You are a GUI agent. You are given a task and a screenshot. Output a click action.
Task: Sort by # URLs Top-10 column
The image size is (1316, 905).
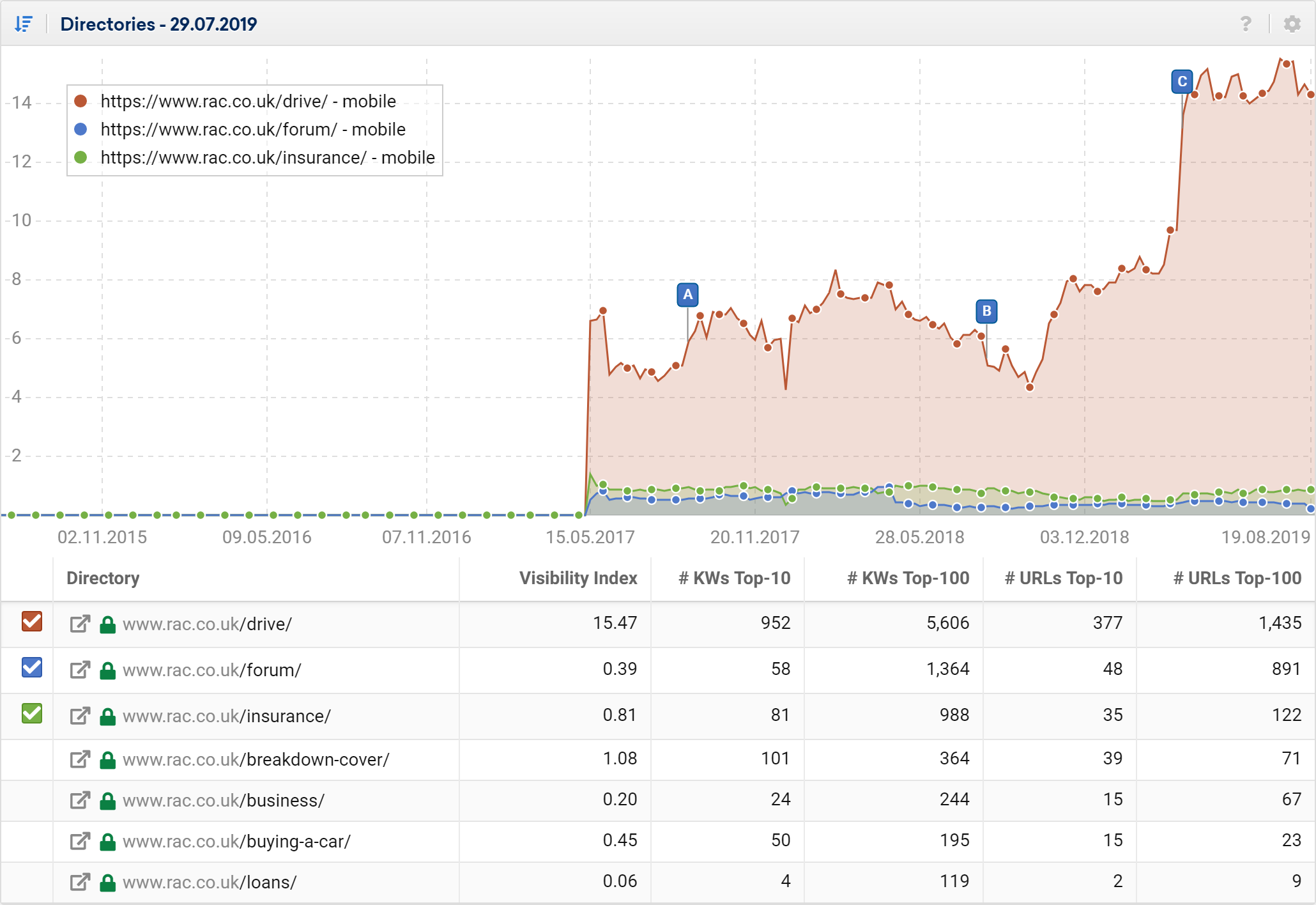1064,578
